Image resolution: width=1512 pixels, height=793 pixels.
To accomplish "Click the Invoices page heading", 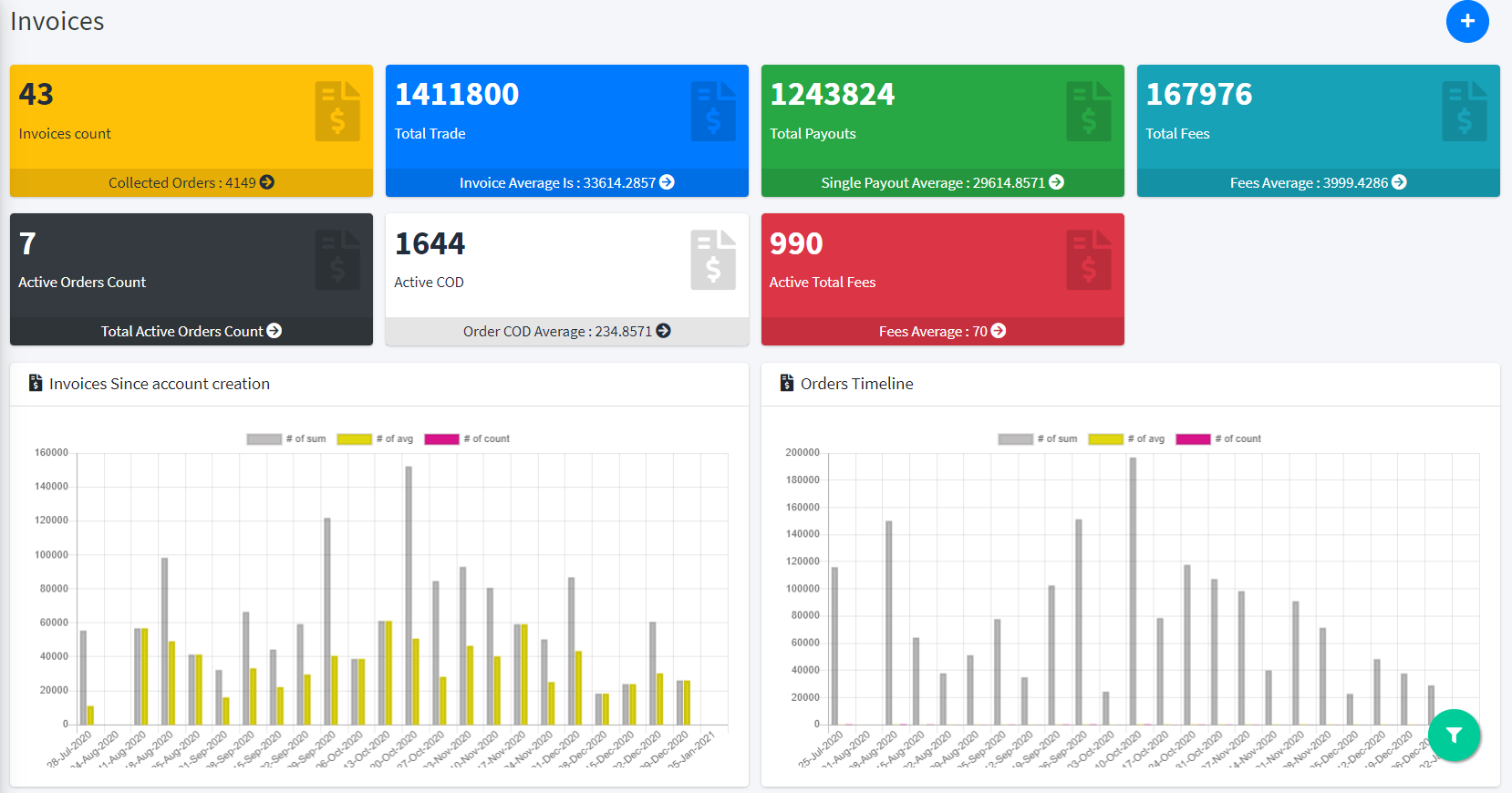I will click(x=57, y=21).
